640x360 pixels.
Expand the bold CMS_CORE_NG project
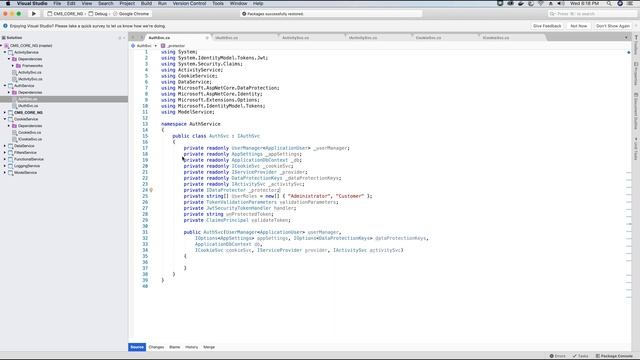click(x=5, y=112)
